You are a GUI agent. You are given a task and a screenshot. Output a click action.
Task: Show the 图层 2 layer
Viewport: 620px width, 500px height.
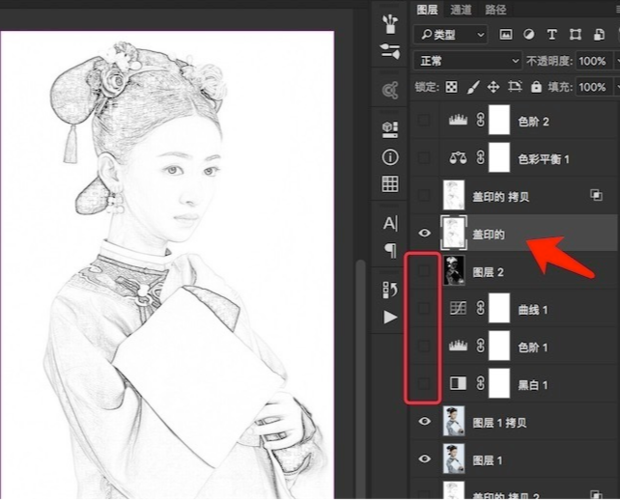click(424, 271)
